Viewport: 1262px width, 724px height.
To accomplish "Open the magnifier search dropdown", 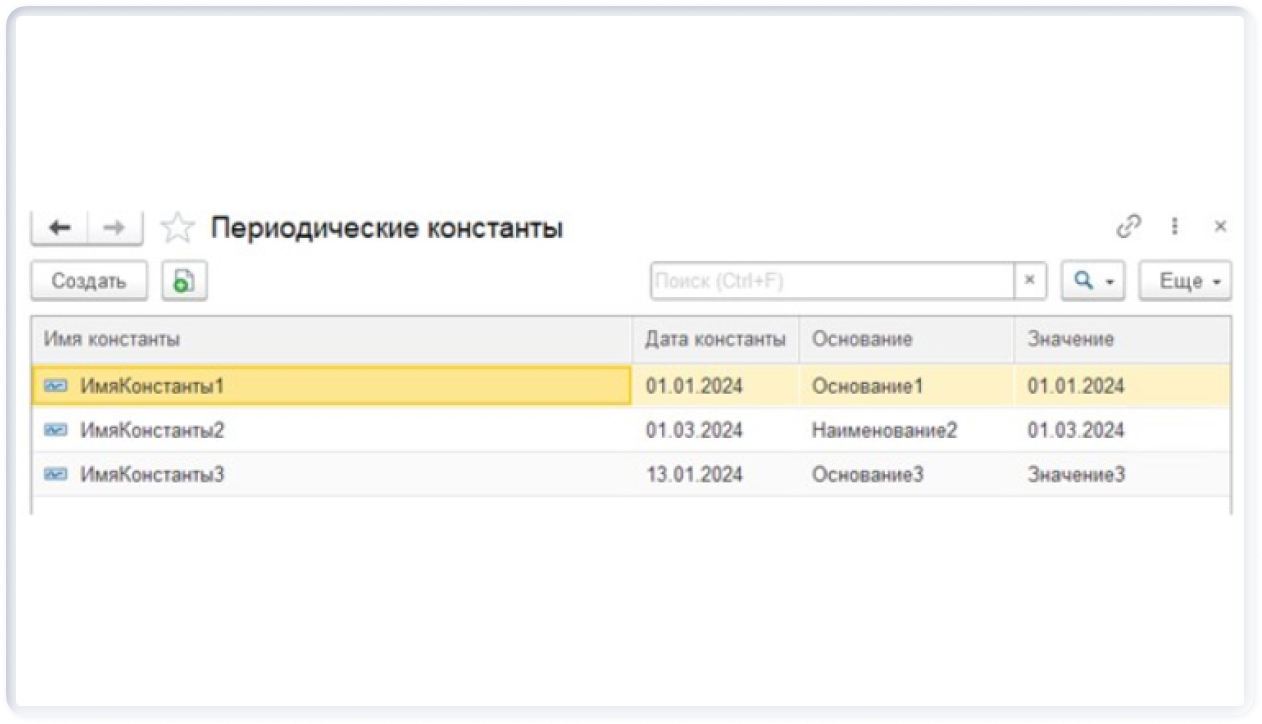I will tap(1093, 282).
